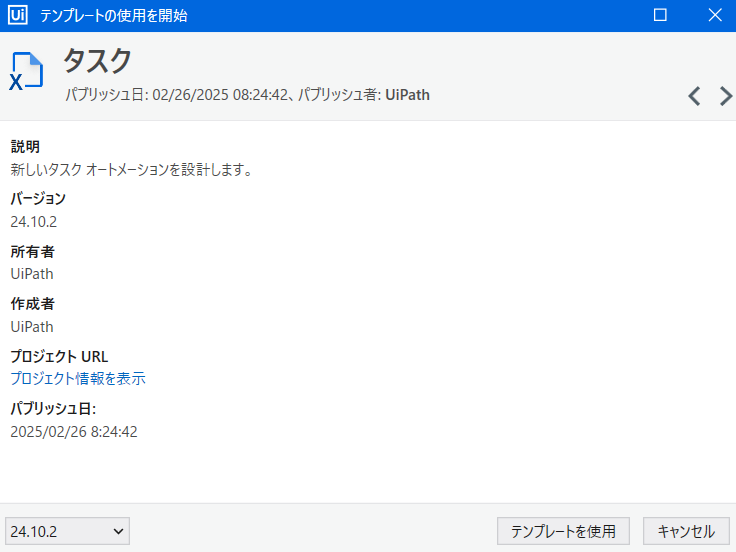Click the window title テンプレートの使用を開始
Image resolution: width=736 pixels, height=552 pixels.
coord(114,15)
